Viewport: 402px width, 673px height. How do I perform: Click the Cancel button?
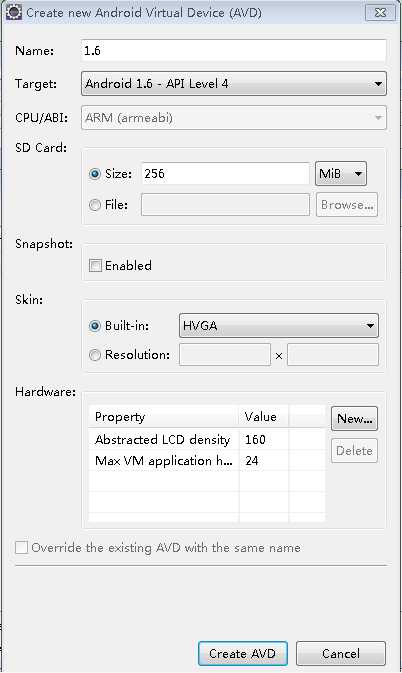pos(341,654)
